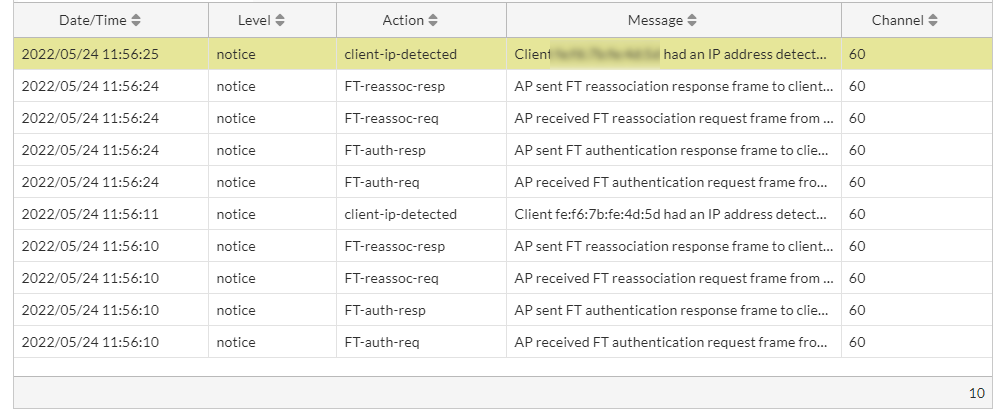Screen dimensions: 998x409
Task: Click the Message column header label
Action: click(x=655, y=20)
